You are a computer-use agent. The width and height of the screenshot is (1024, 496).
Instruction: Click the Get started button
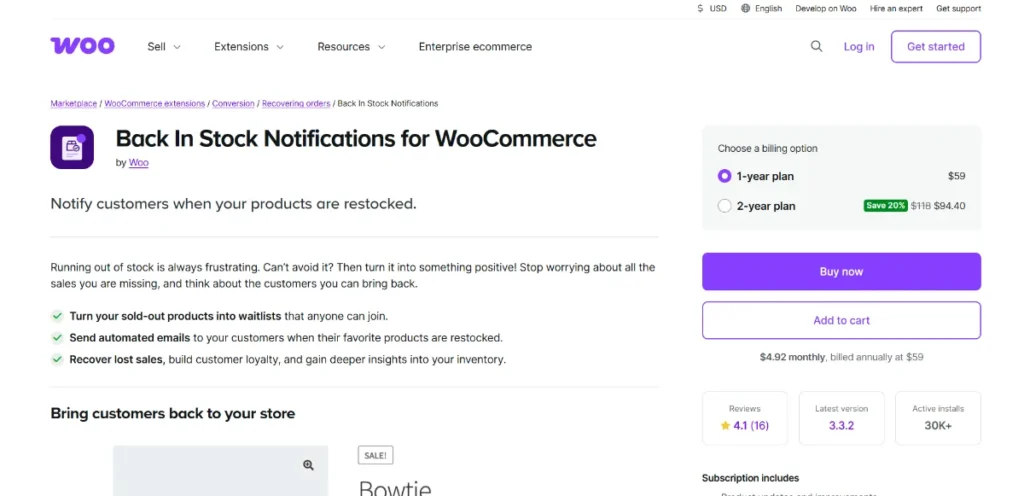pos(935,46)
